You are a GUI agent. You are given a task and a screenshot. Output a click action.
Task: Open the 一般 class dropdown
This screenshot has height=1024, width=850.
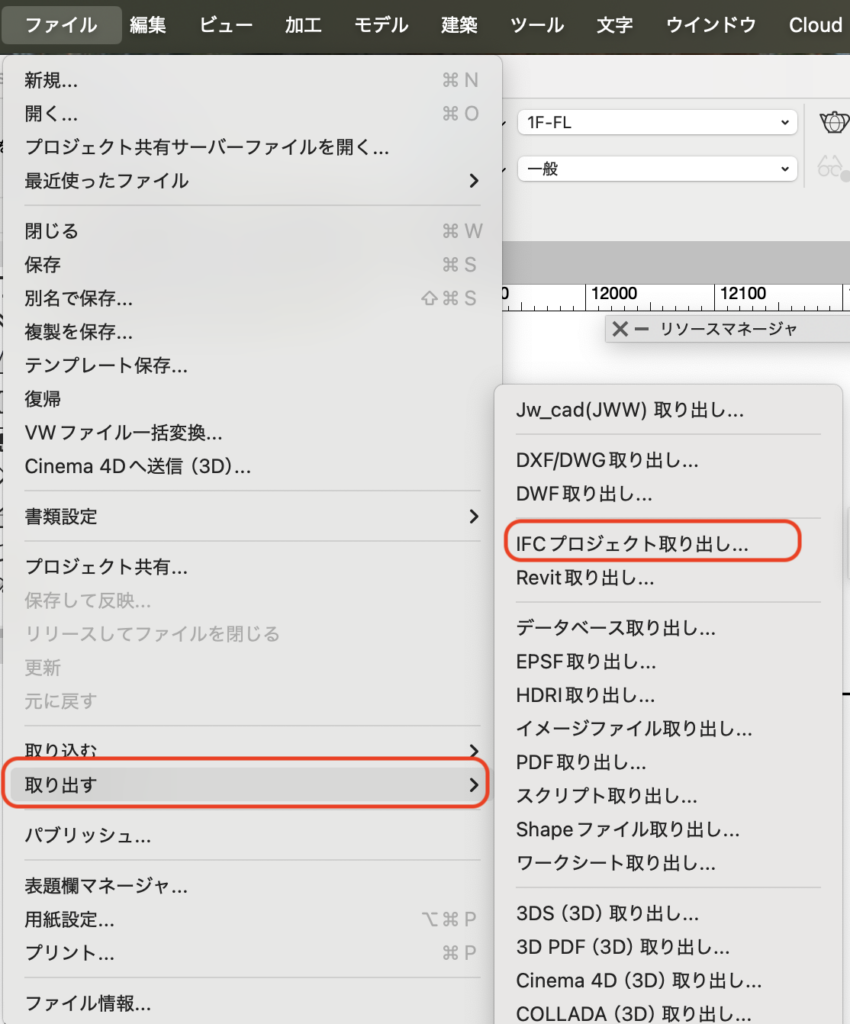click(x=656, y=169)
